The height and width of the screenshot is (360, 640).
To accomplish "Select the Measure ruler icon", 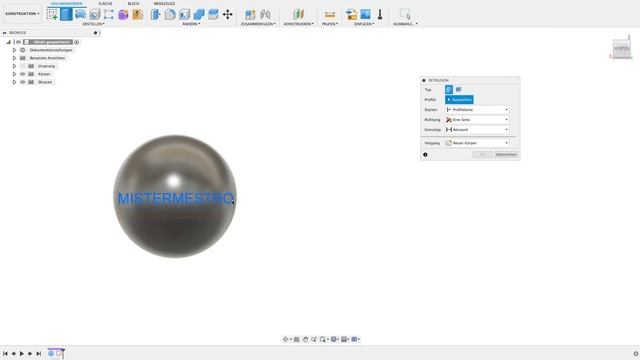I will (330, 14).
